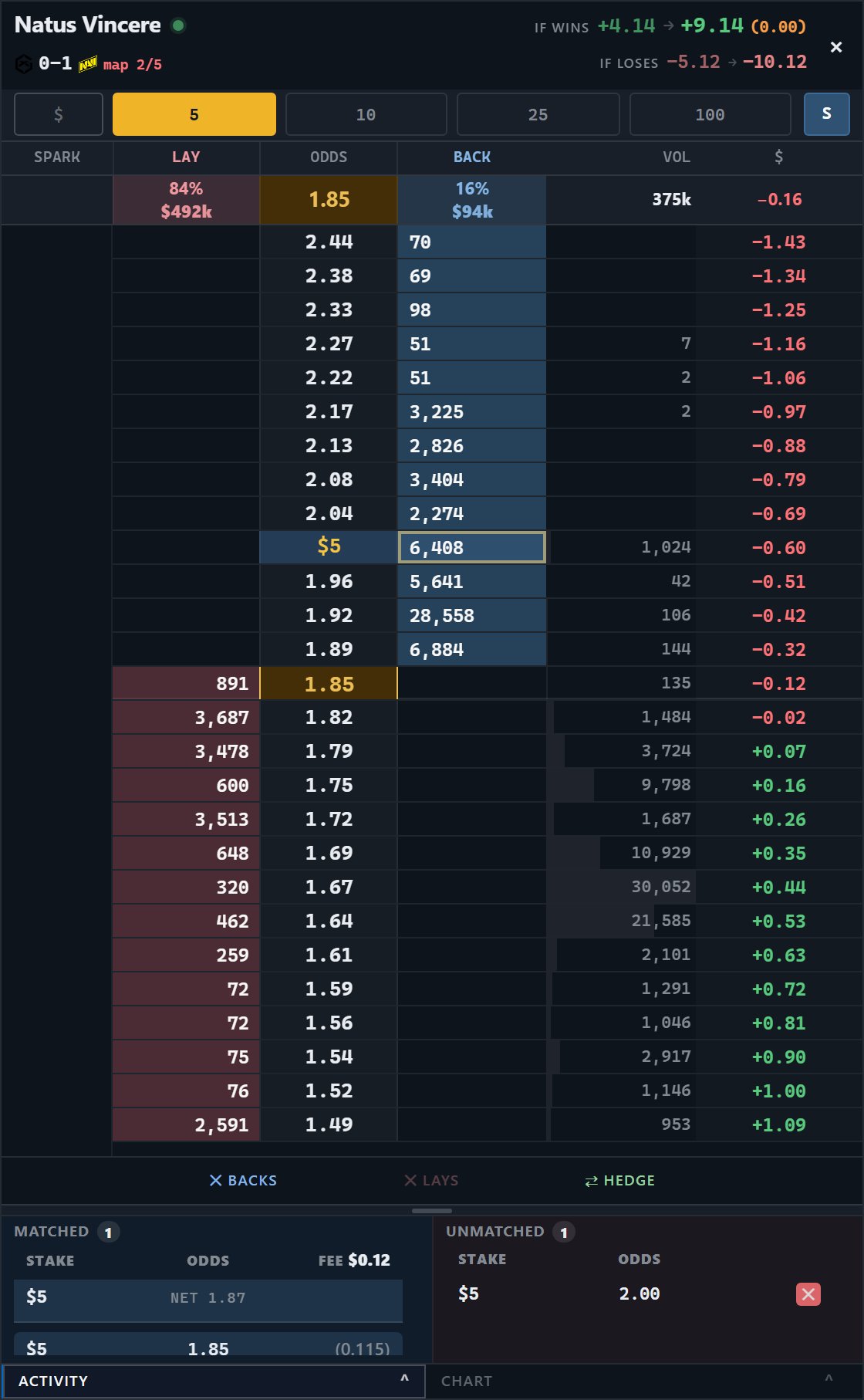864x1400 pixels.
Task: Click the $ profit column header
Action: 779,157
